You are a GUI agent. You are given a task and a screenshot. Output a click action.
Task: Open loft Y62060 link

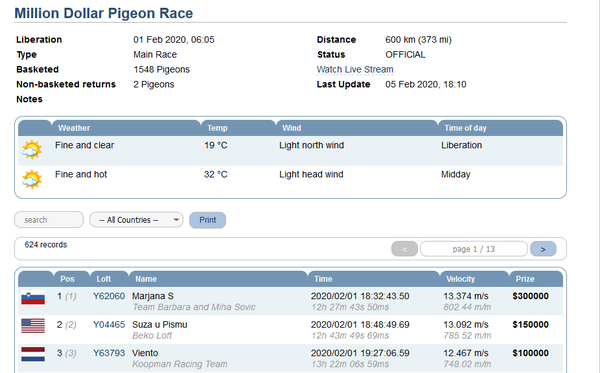coord(109,296)
